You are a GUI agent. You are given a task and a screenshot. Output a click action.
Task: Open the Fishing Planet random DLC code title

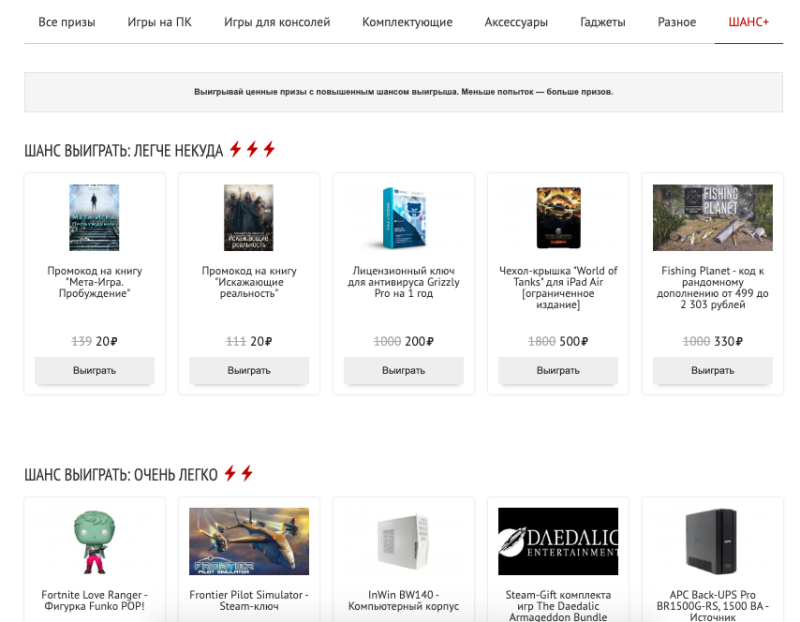713,287
